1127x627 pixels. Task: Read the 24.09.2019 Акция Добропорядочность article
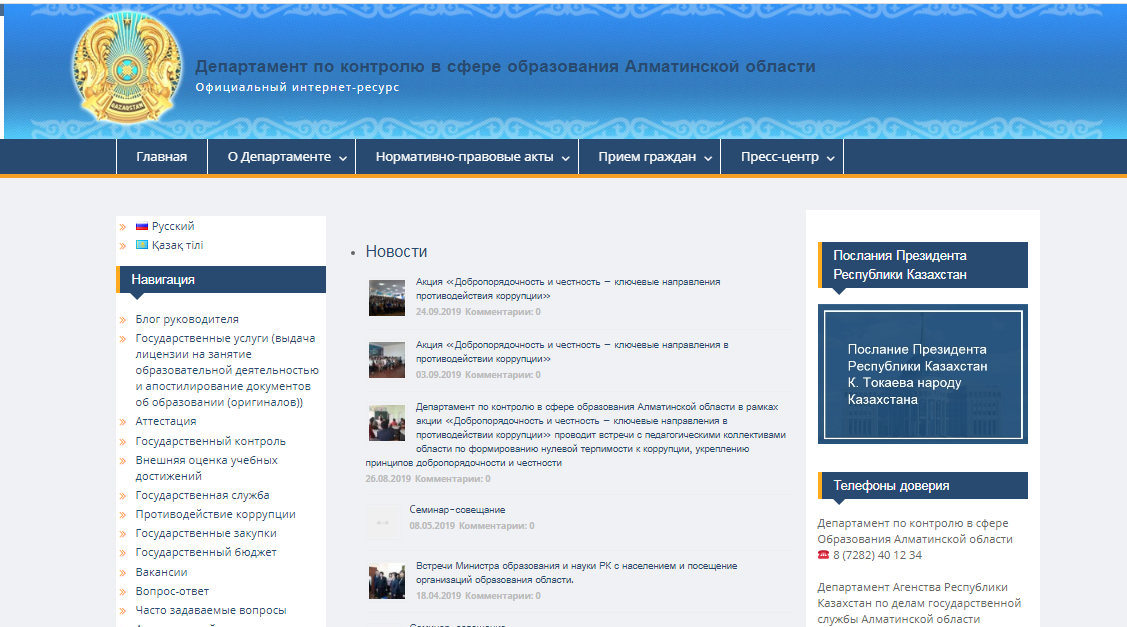click(568, 289)
